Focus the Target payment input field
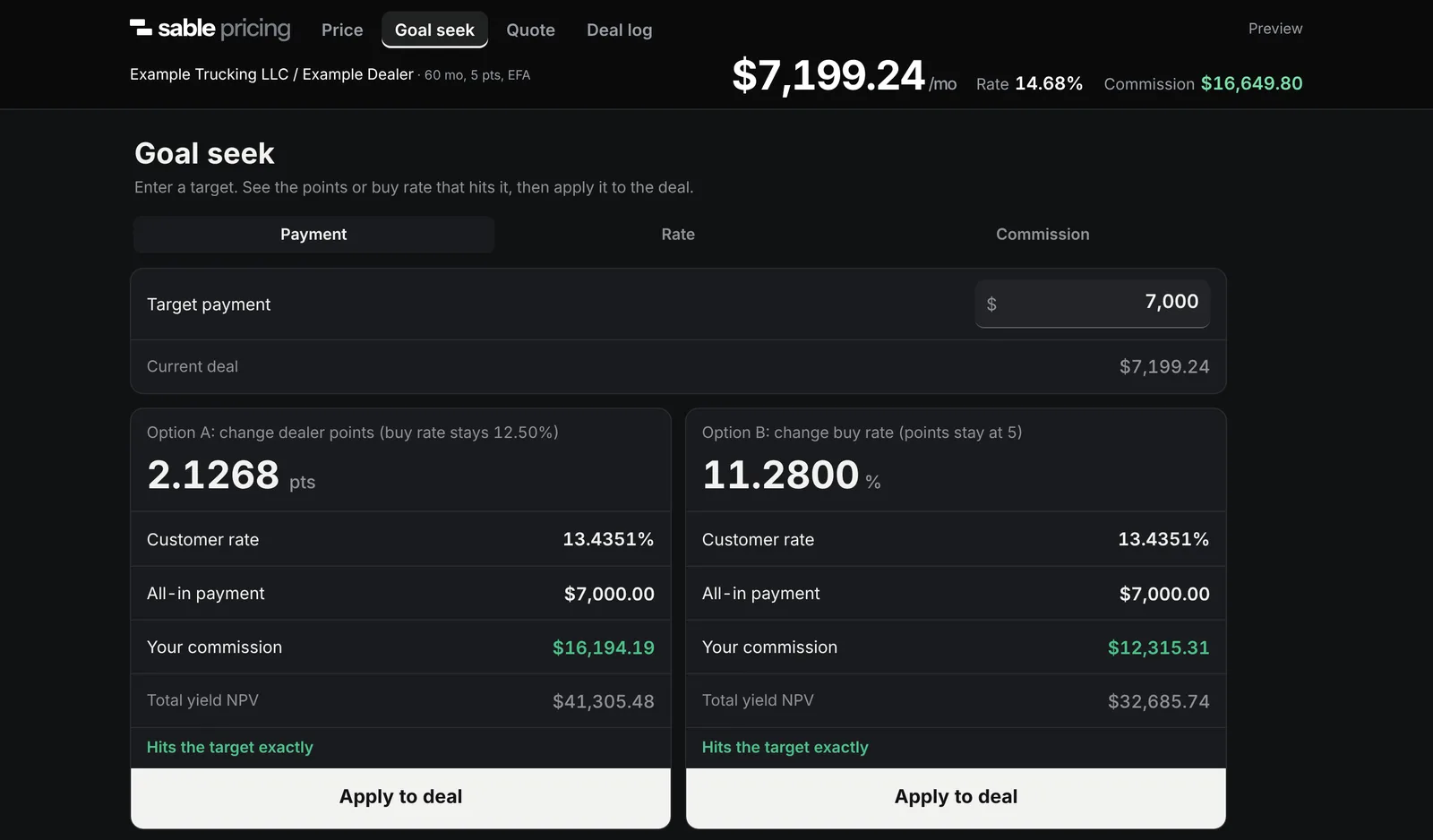The image size is (1433, 840). 1093,304
